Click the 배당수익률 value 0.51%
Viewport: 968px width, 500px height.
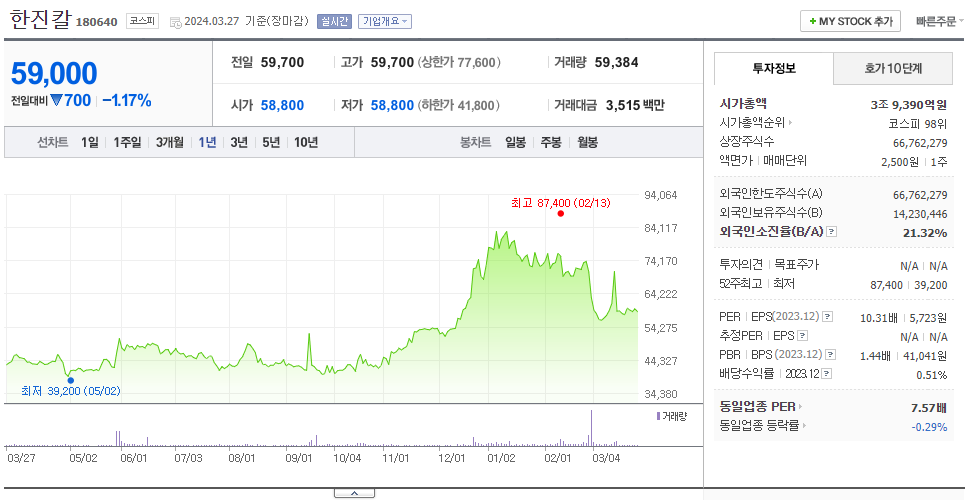click(932, 375)
